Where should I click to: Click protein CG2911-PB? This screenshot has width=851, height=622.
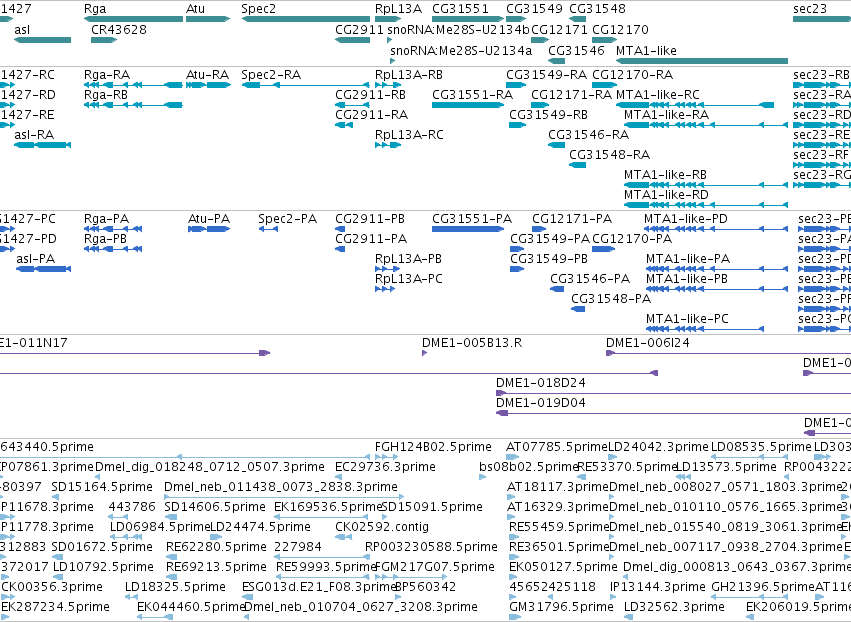(340, 229)
